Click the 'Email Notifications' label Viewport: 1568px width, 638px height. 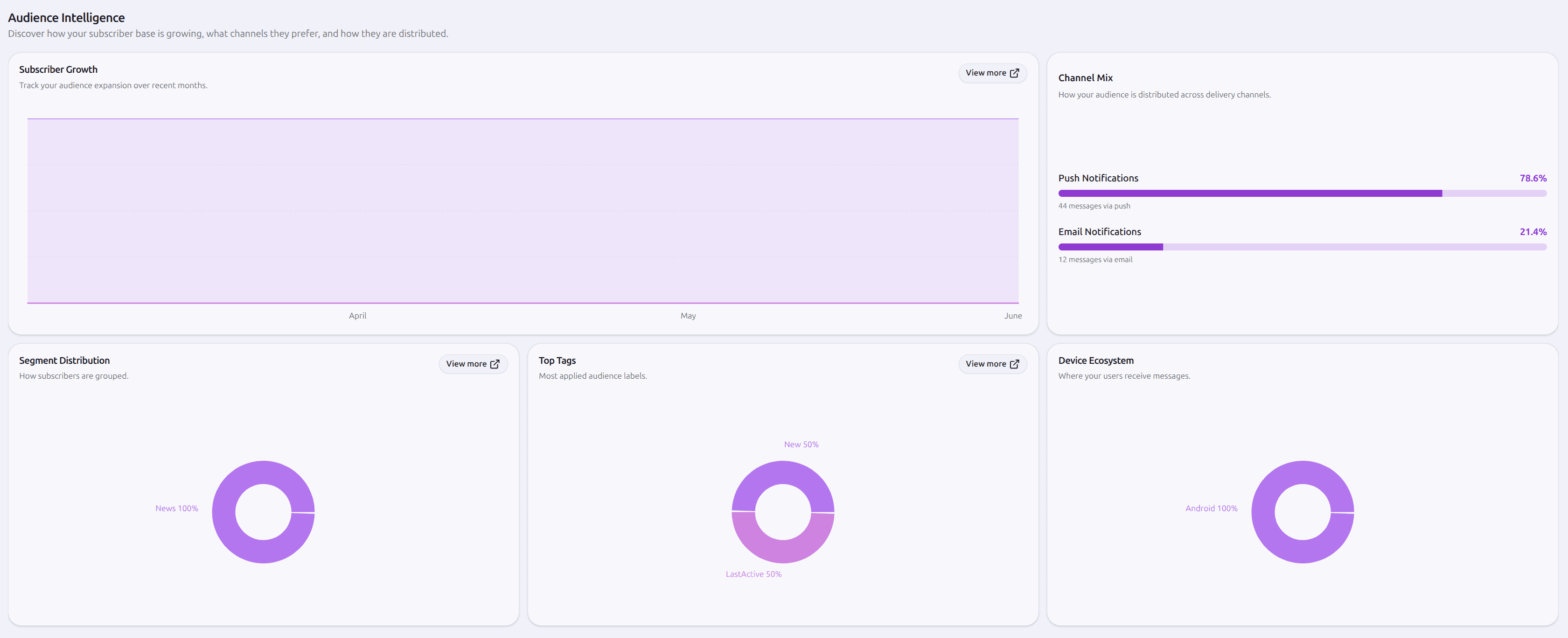pyautogui.click(x=1099, y=232)
